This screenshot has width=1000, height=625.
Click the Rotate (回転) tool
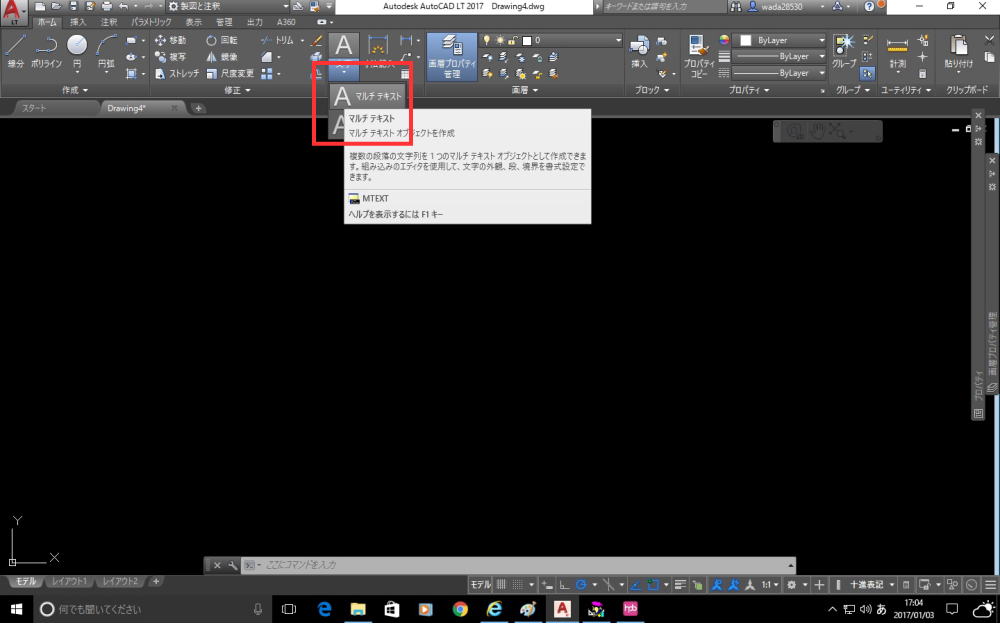pyautogui.click(x=222, y=40)
